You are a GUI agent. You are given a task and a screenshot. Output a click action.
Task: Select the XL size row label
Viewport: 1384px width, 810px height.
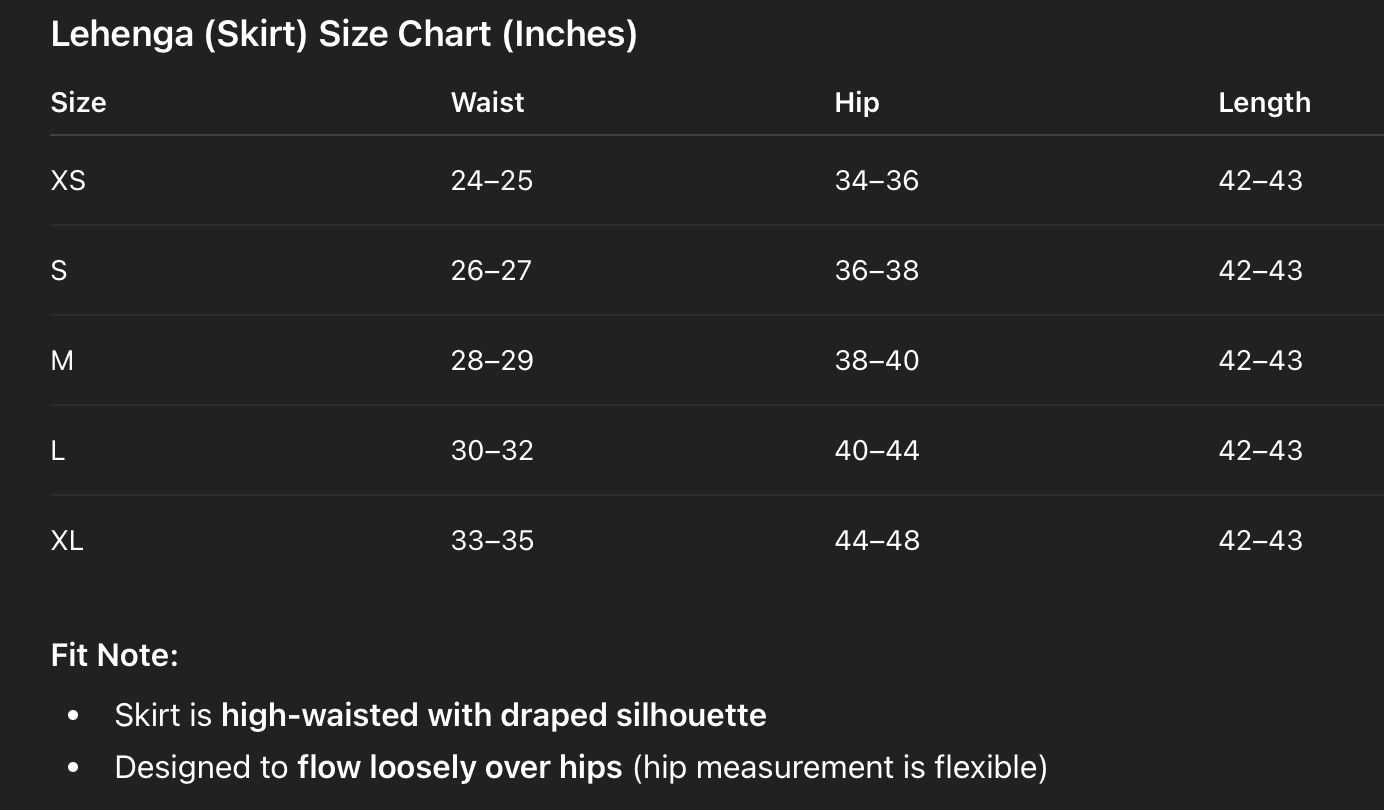click(x=67, y=541)
